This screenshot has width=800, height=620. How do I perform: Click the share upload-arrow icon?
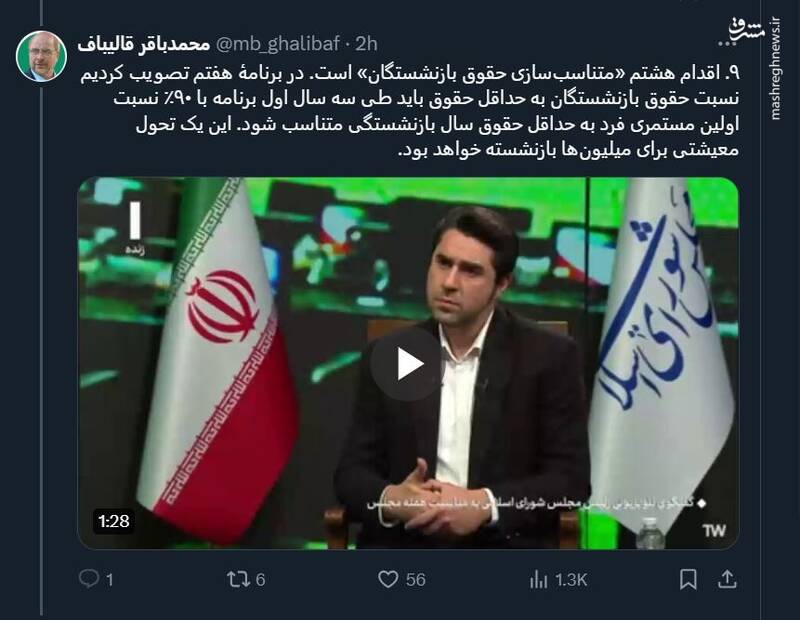727,579
